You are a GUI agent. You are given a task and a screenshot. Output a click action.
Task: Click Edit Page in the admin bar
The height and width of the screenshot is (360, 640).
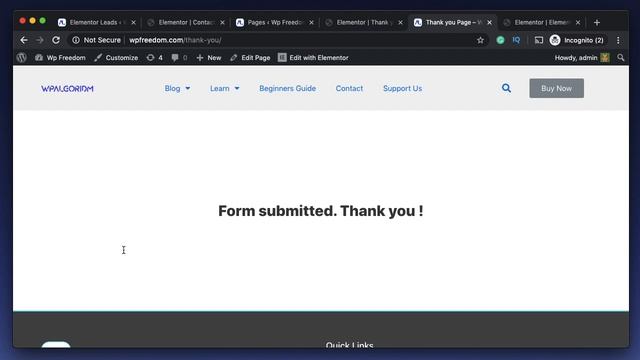coord(250,58)
